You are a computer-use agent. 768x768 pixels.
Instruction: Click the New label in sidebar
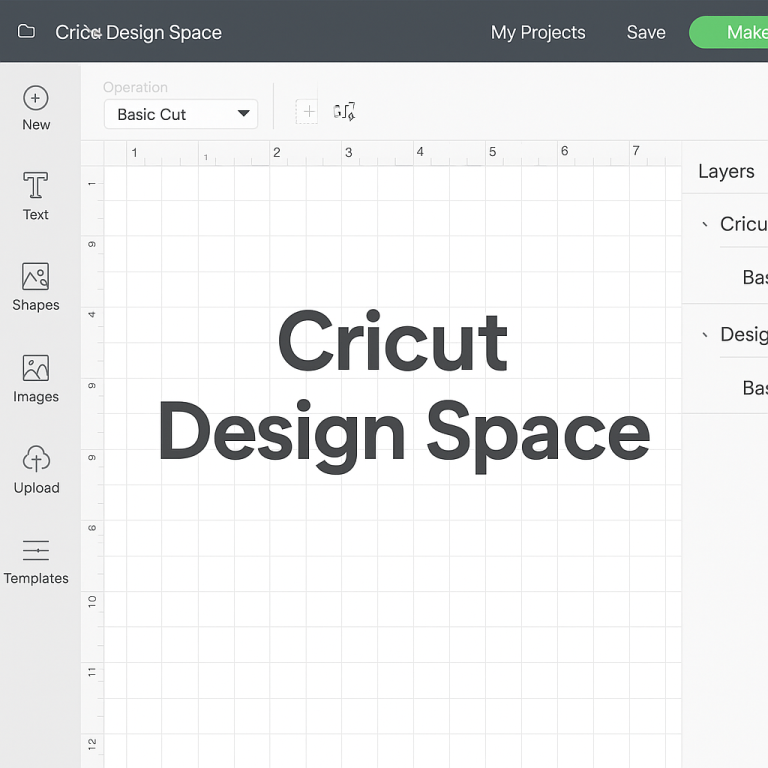(36, 124)
